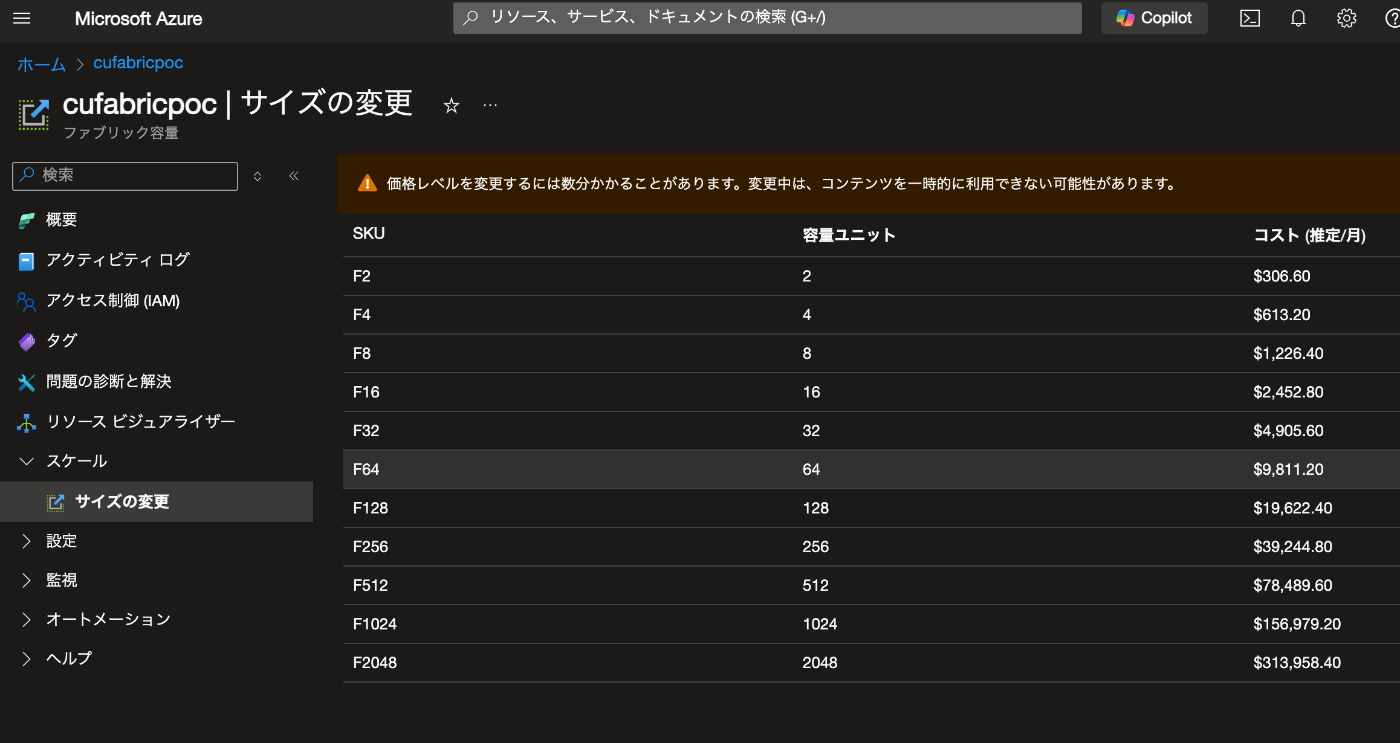Select the F2048 SKU row
The height and width of the screenshot is (743, 1400).
[x=871, y=663]
